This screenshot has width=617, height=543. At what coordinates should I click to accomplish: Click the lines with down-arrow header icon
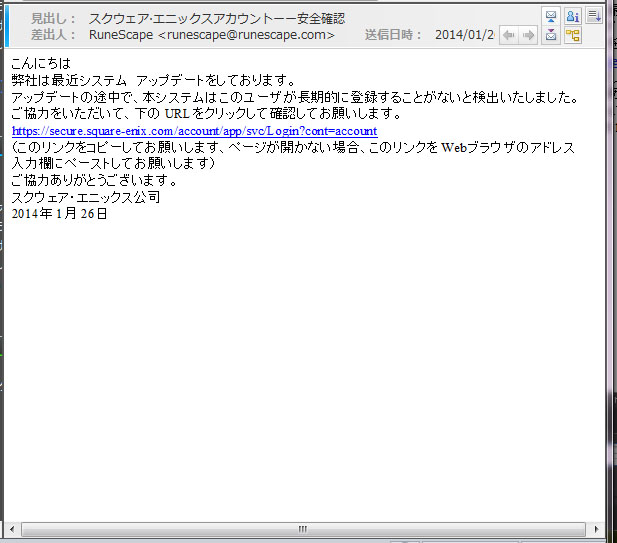pyautogui.click(x=594, y=17)
